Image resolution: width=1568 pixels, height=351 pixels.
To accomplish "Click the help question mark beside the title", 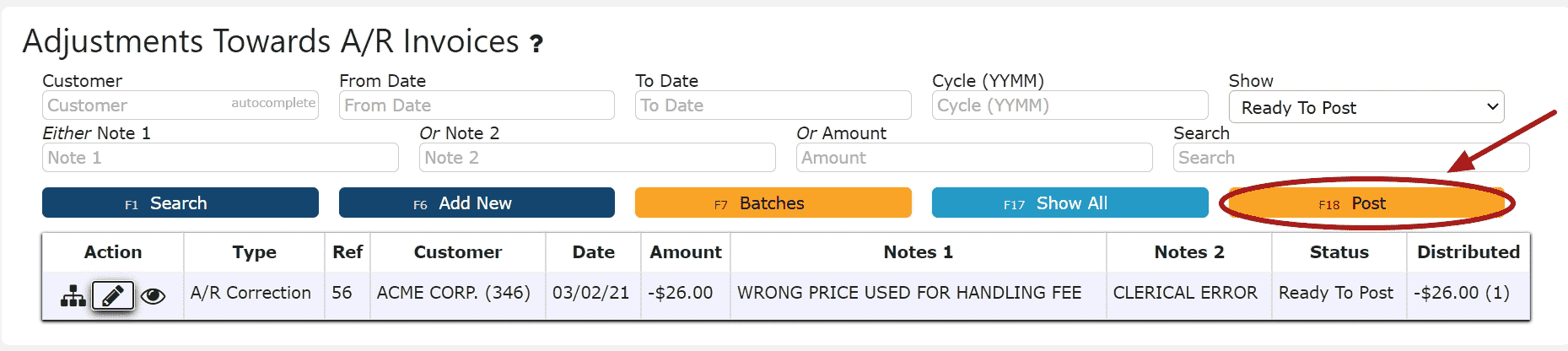I will tap(536, 43).
